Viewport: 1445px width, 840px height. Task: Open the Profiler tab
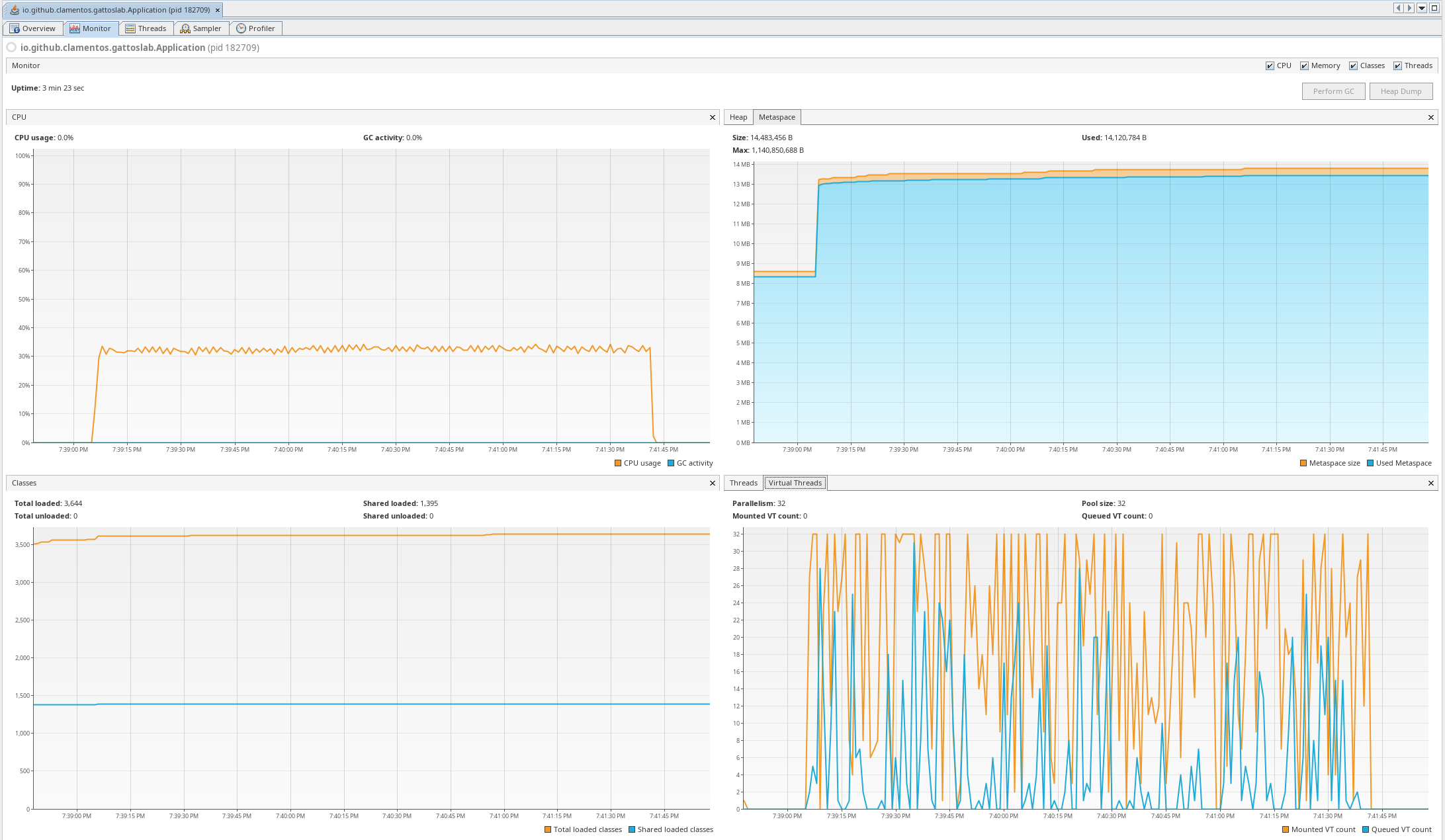pos(256,28)
